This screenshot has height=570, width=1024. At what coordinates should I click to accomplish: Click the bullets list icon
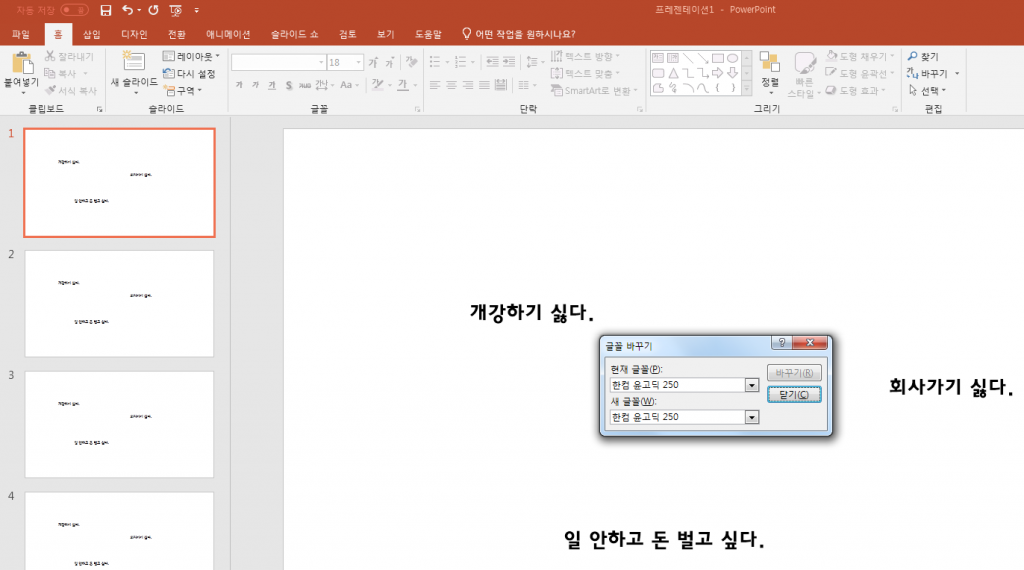tap(435, 62)
